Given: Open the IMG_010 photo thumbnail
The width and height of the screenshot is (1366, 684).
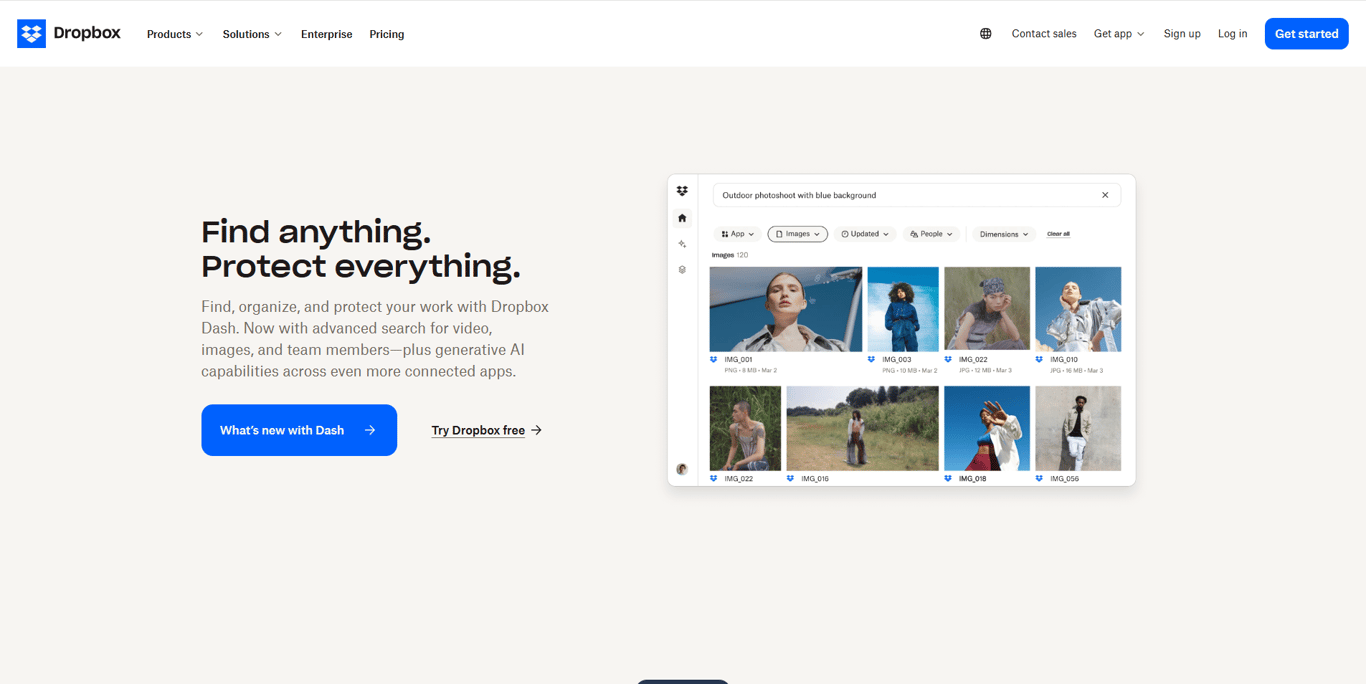Looking at the screenshot, I should click(1078, 309).
